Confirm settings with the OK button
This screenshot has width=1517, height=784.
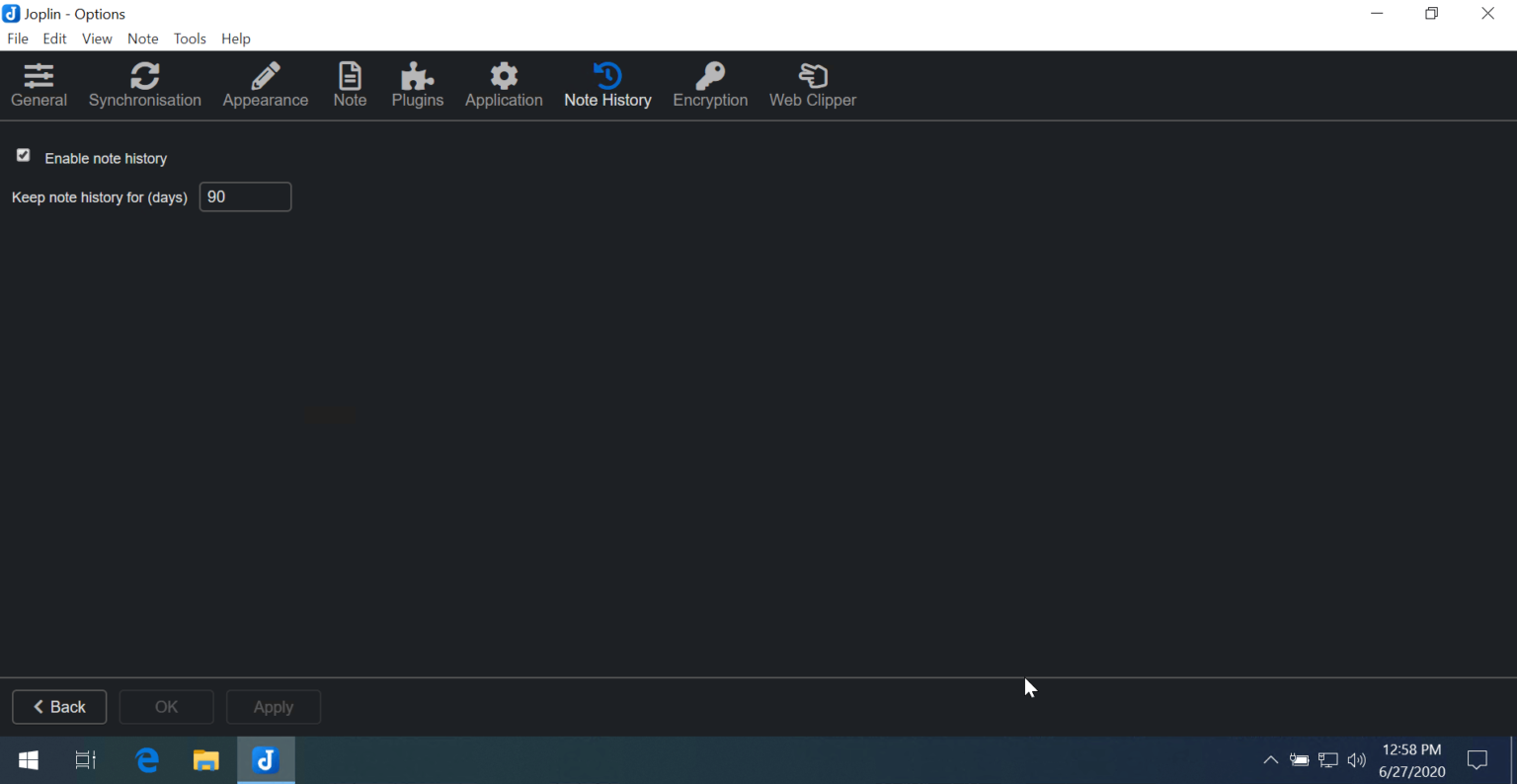click(166, 706)
